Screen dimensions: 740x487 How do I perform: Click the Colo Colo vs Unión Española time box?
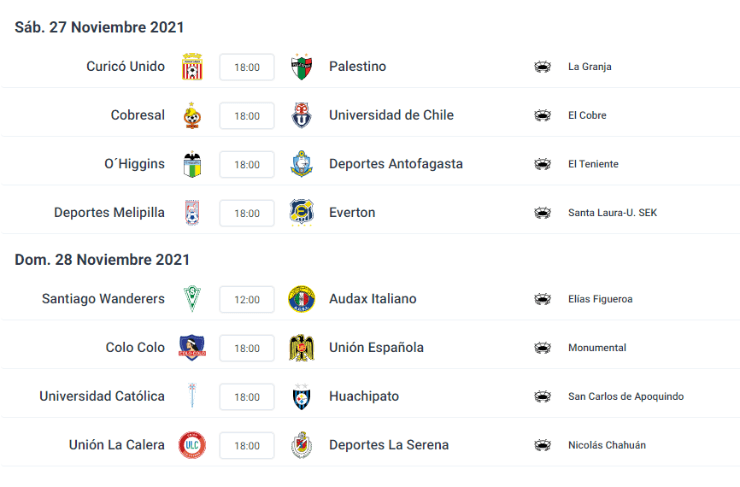pos(247,348)
